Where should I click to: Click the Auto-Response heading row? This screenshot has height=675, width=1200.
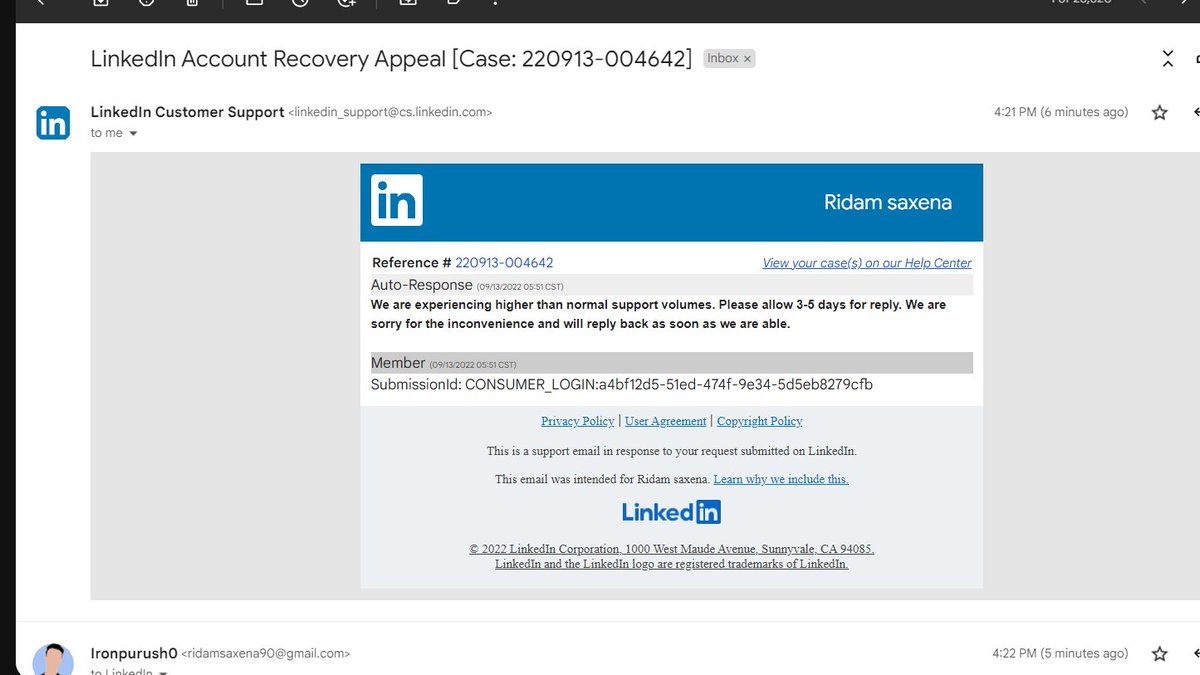click(x=671, y=285)
